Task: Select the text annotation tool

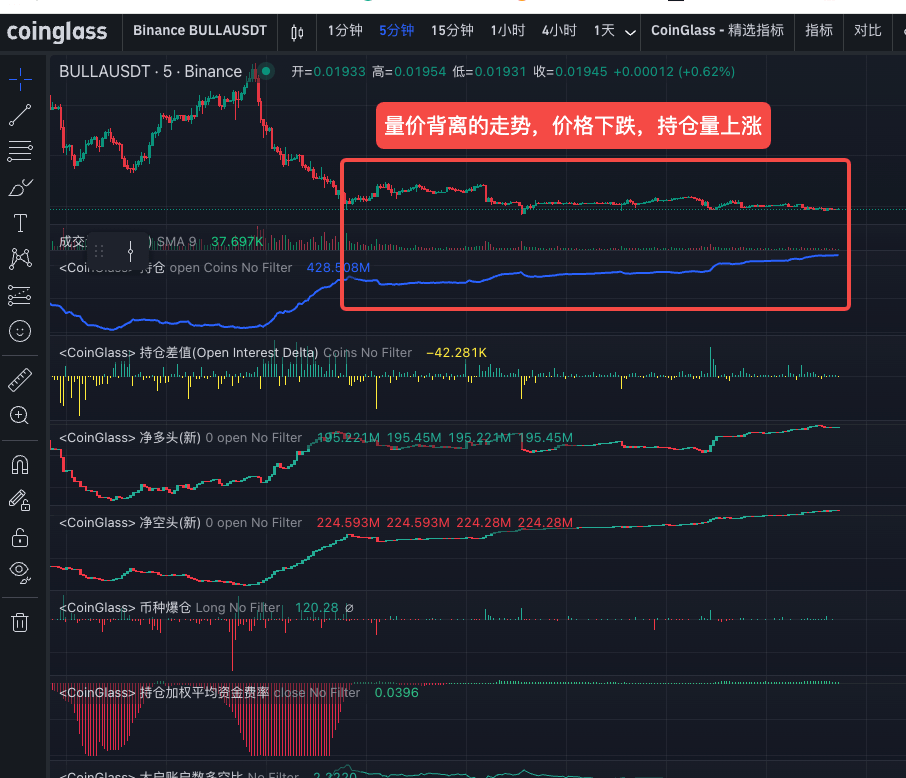Action: 20,223
